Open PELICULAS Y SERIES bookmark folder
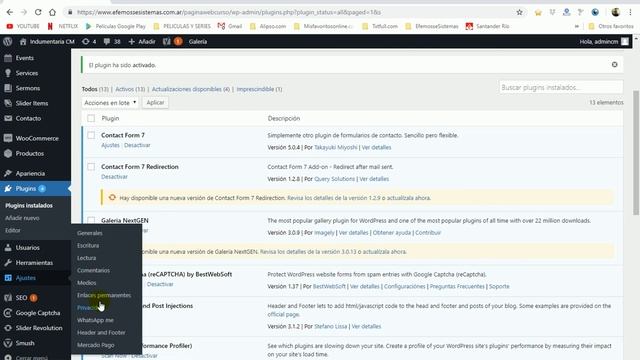This screenshot has height=360, width=640. coord(182,26)
